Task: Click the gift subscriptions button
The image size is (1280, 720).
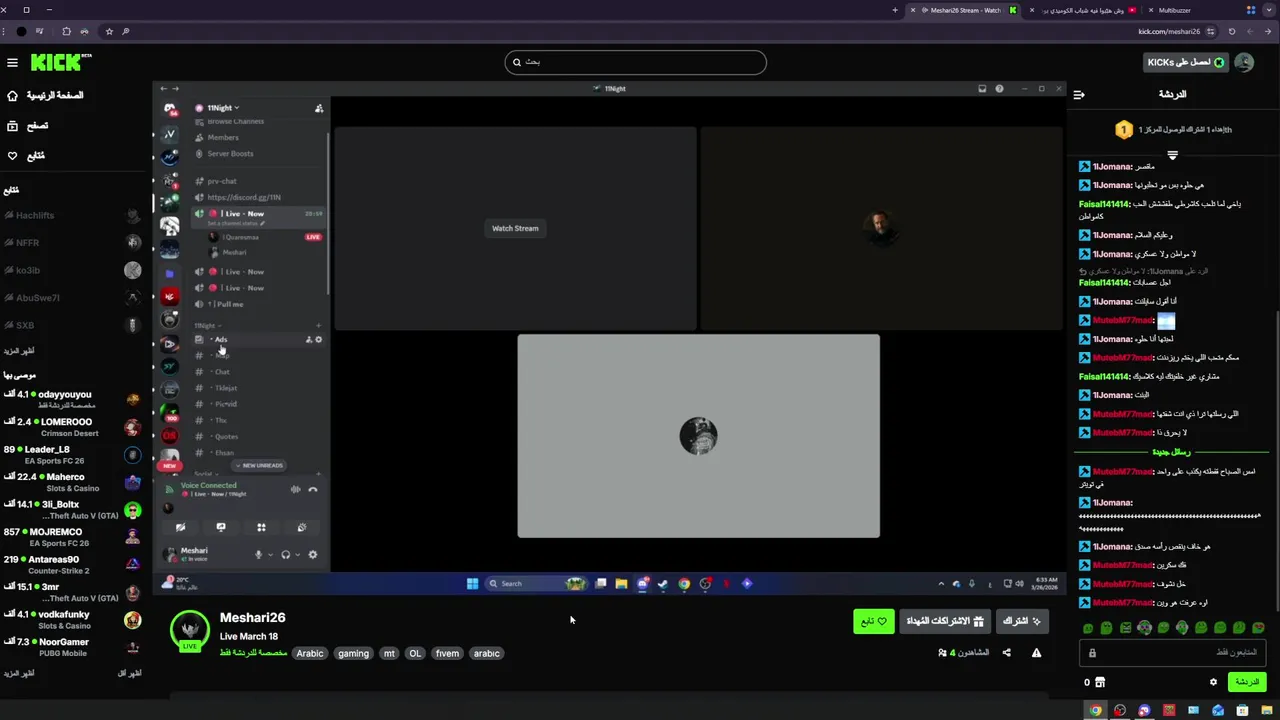Action: (945, 621)
